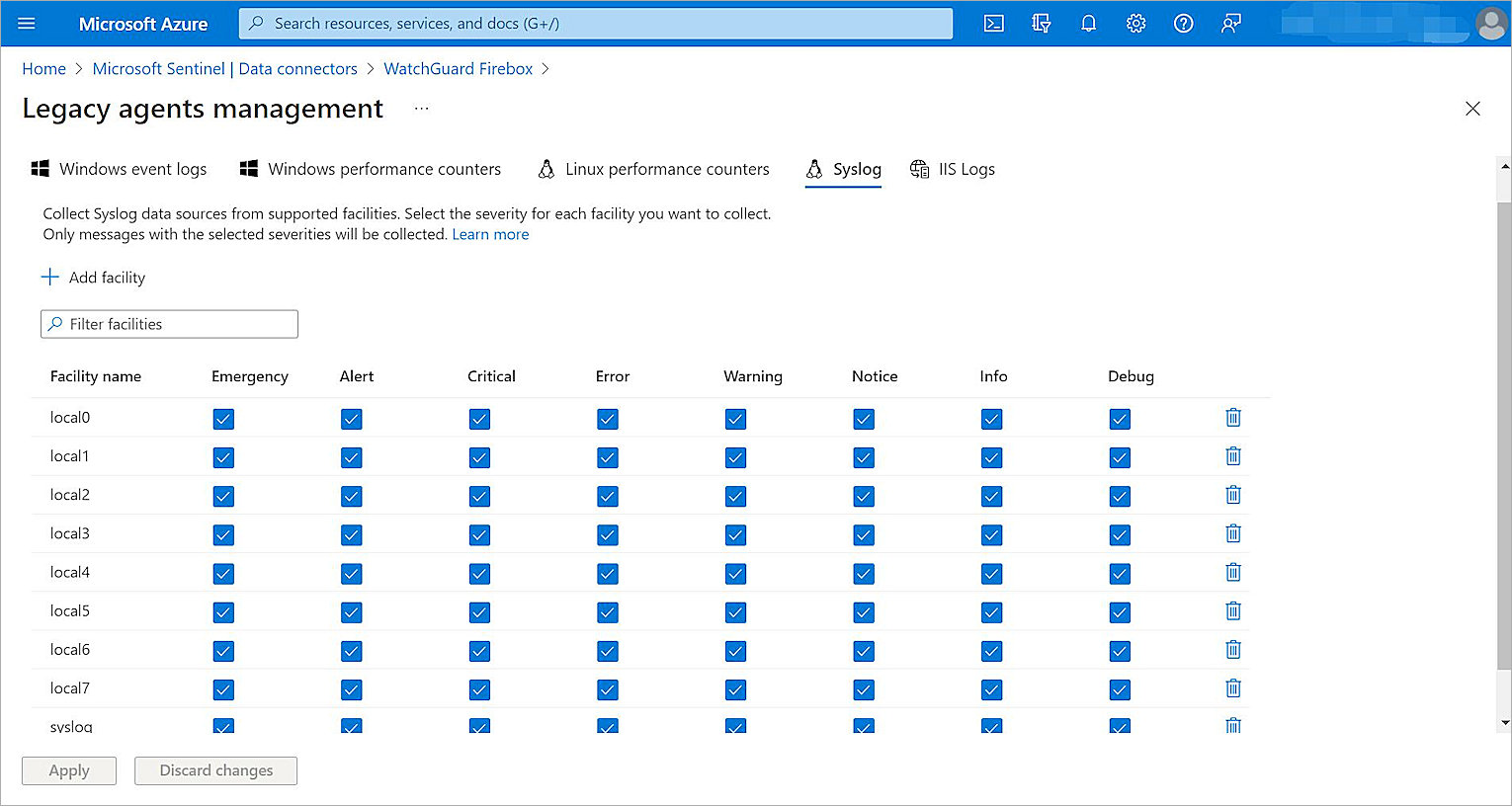The width and height of the screenshot is (1512, 806).
Task: Click the Discard changes button
Action: click(215, 770)
